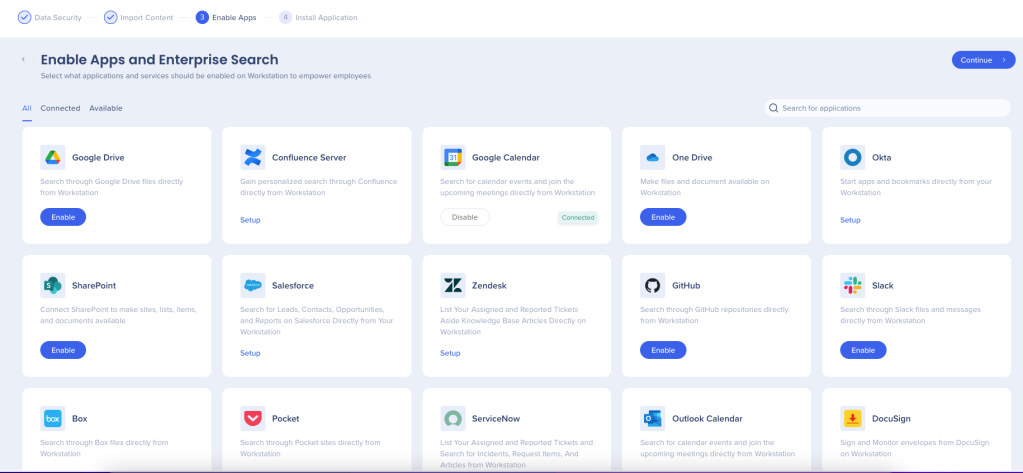Click the Google Calendar icon
The height and width of the screenshot is (473, 1023).
(x=453, y=157)
